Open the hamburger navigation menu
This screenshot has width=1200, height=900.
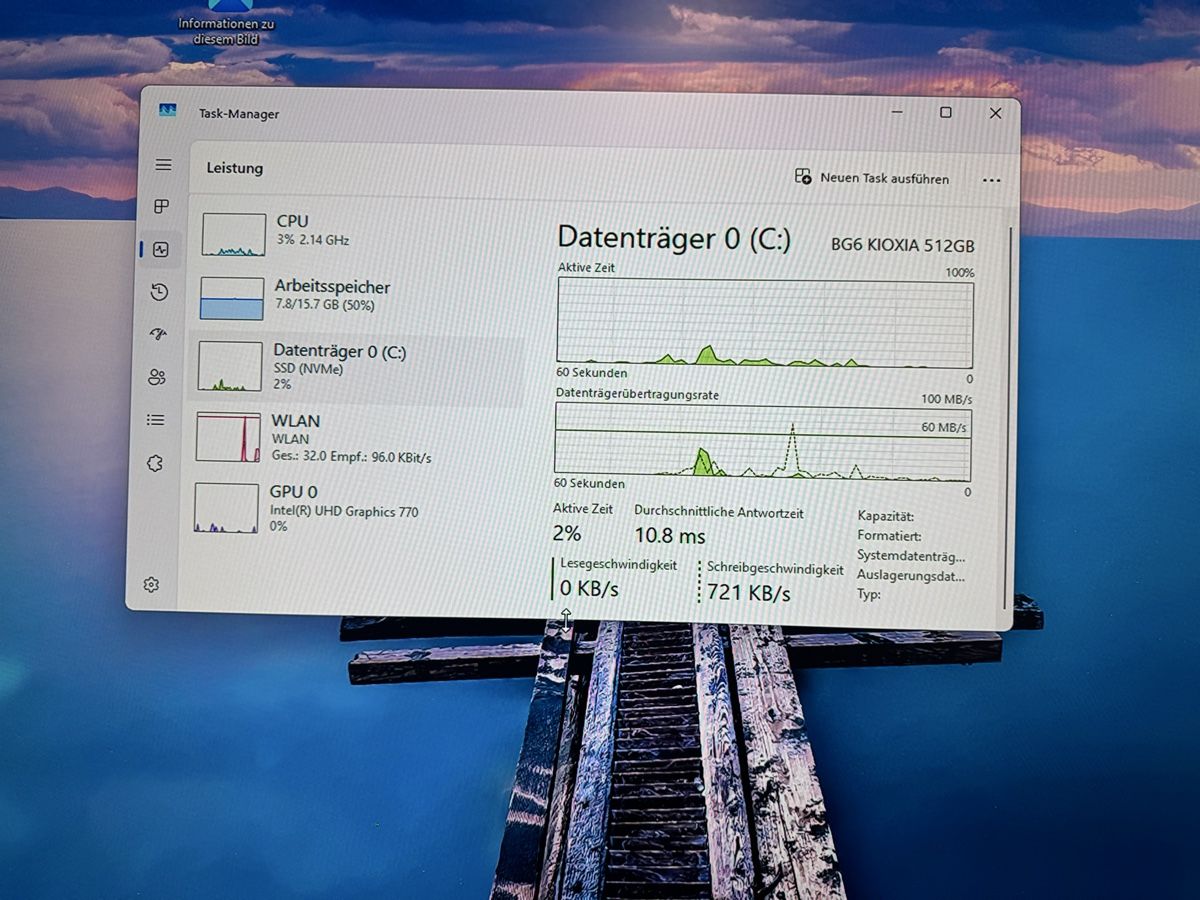tap(163, 165)
